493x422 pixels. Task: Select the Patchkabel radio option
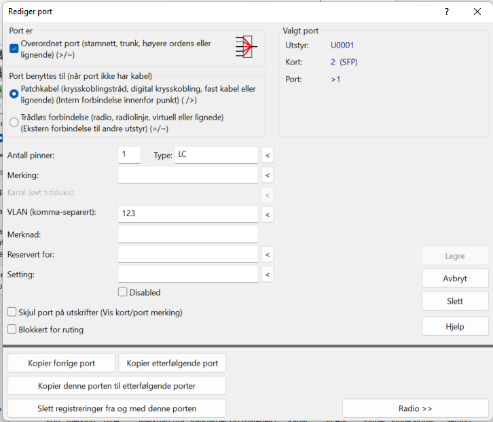[14, 94]
